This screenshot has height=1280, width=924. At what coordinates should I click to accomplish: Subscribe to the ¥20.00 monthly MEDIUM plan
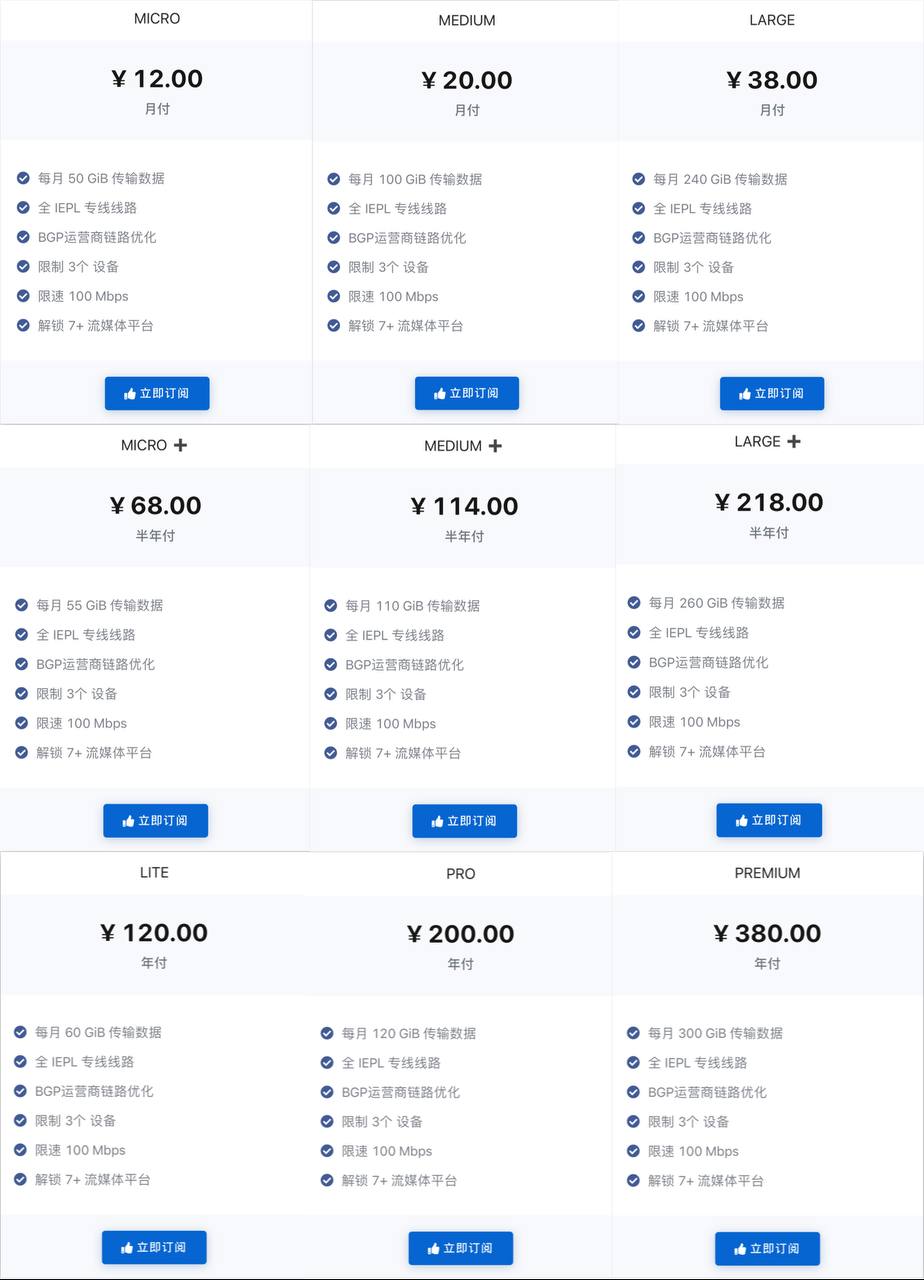click(x=466, y=394)
